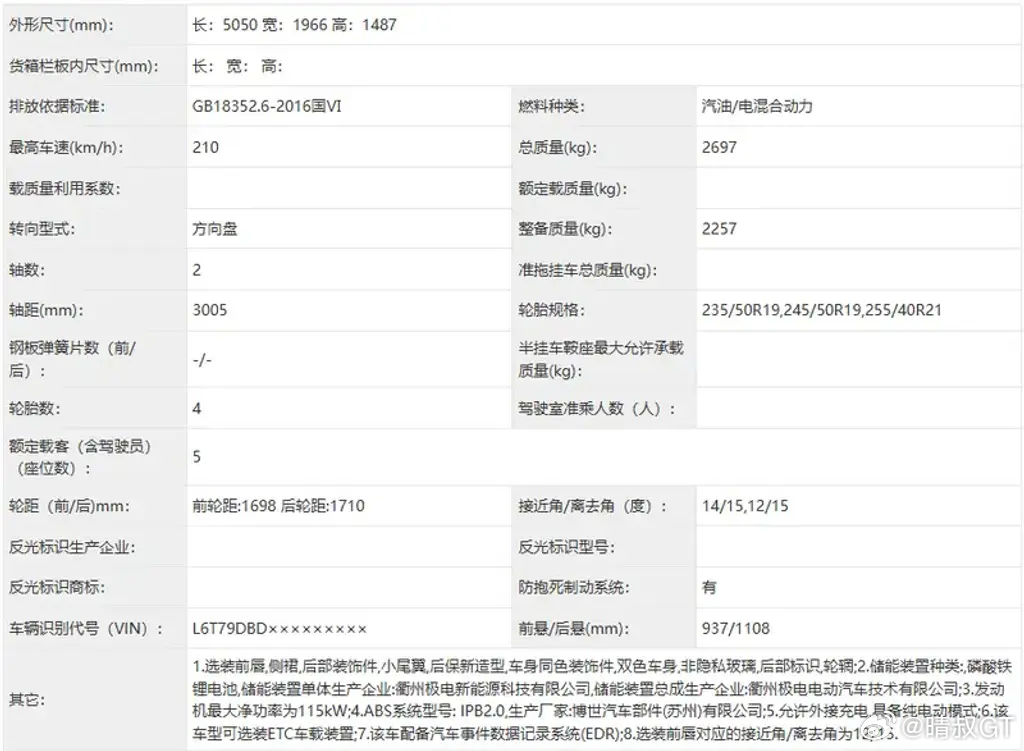The width and height of the screenshot is (1024, 751).
Task: Select the 转向型式 label
Action: point(42,229)
